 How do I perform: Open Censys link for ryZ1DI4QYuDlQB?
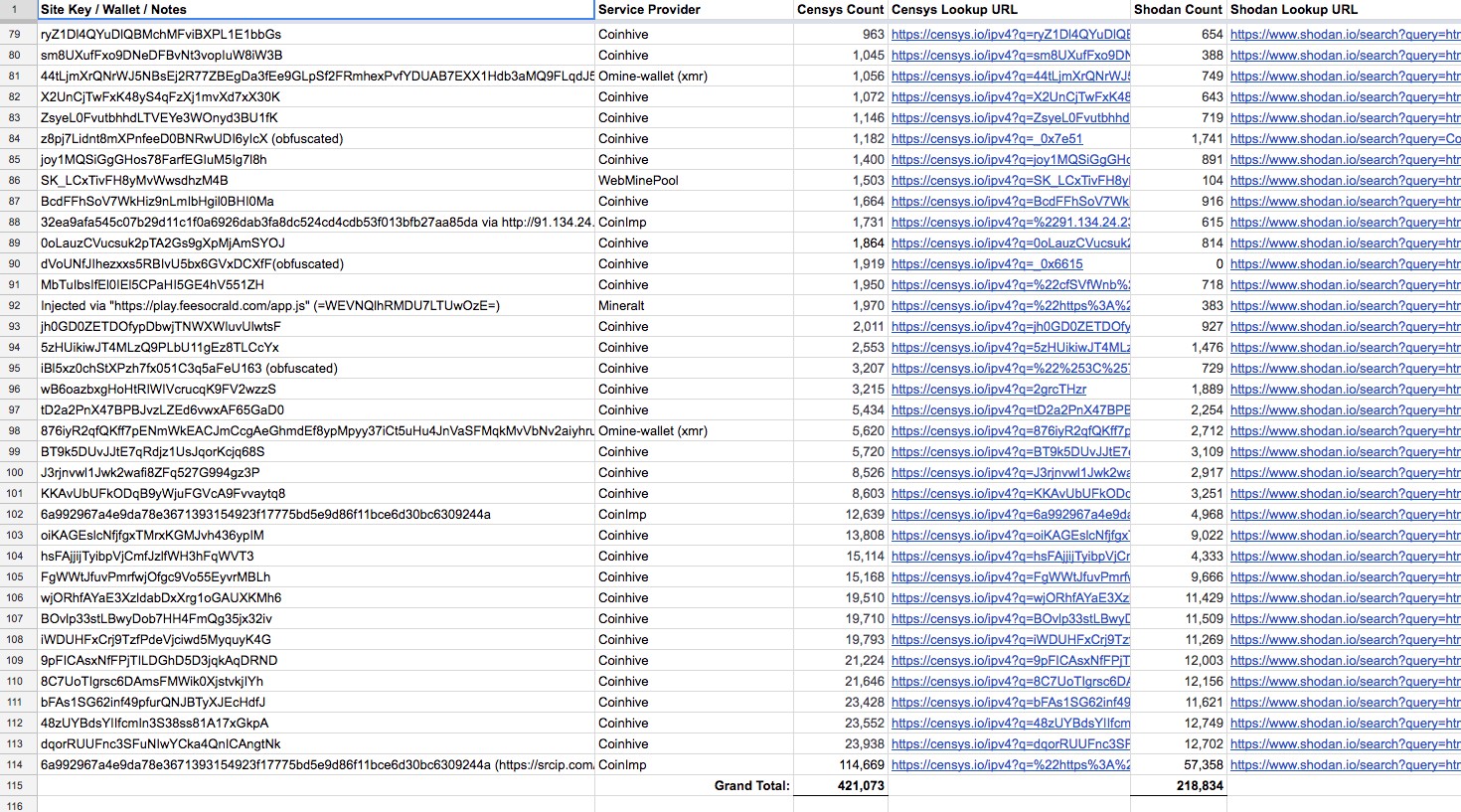pyautogui.click(x=1011, y=34)
